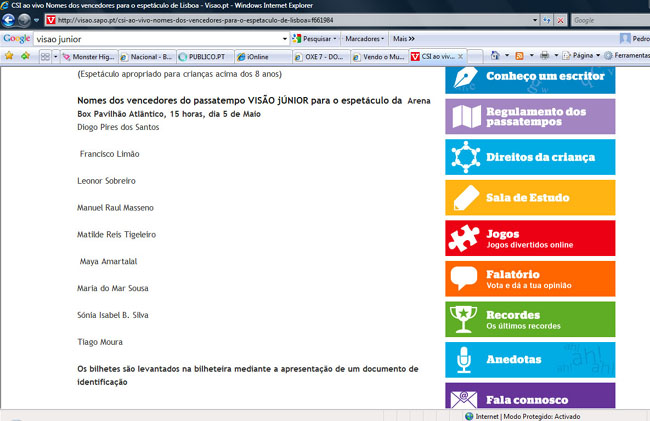Stop loading with the red X icon
Image resolution: width=650 pixels, height=421 pixels.
[560, 20]
